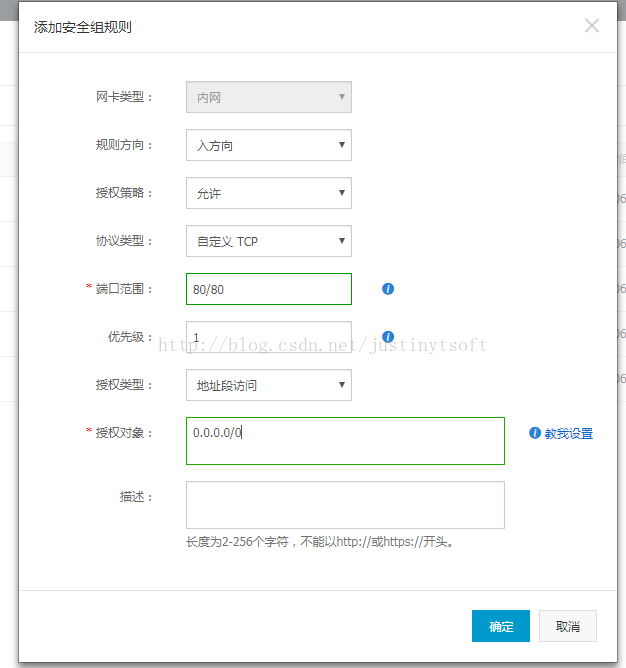
Task: Click the 授权对象 text area
Action: point(345,441)
